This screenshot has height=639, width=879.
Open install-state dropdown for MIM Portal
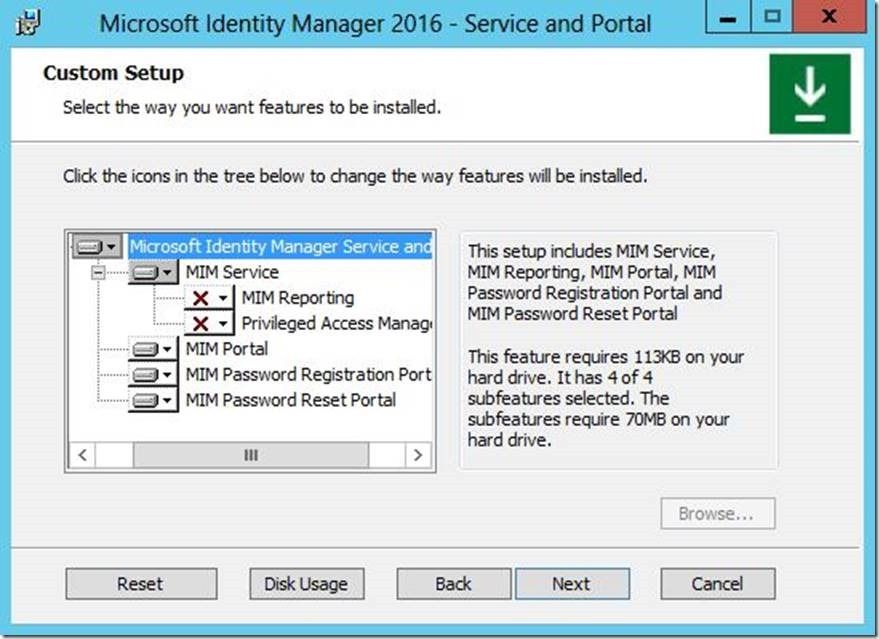coord(153,349)
